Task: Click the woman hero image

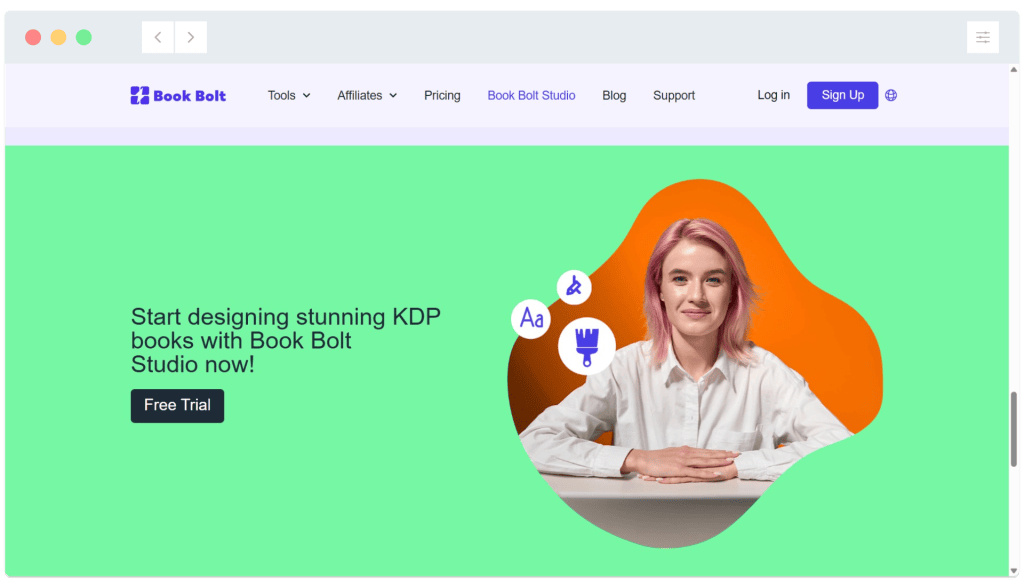Action: tap(695, 363)
